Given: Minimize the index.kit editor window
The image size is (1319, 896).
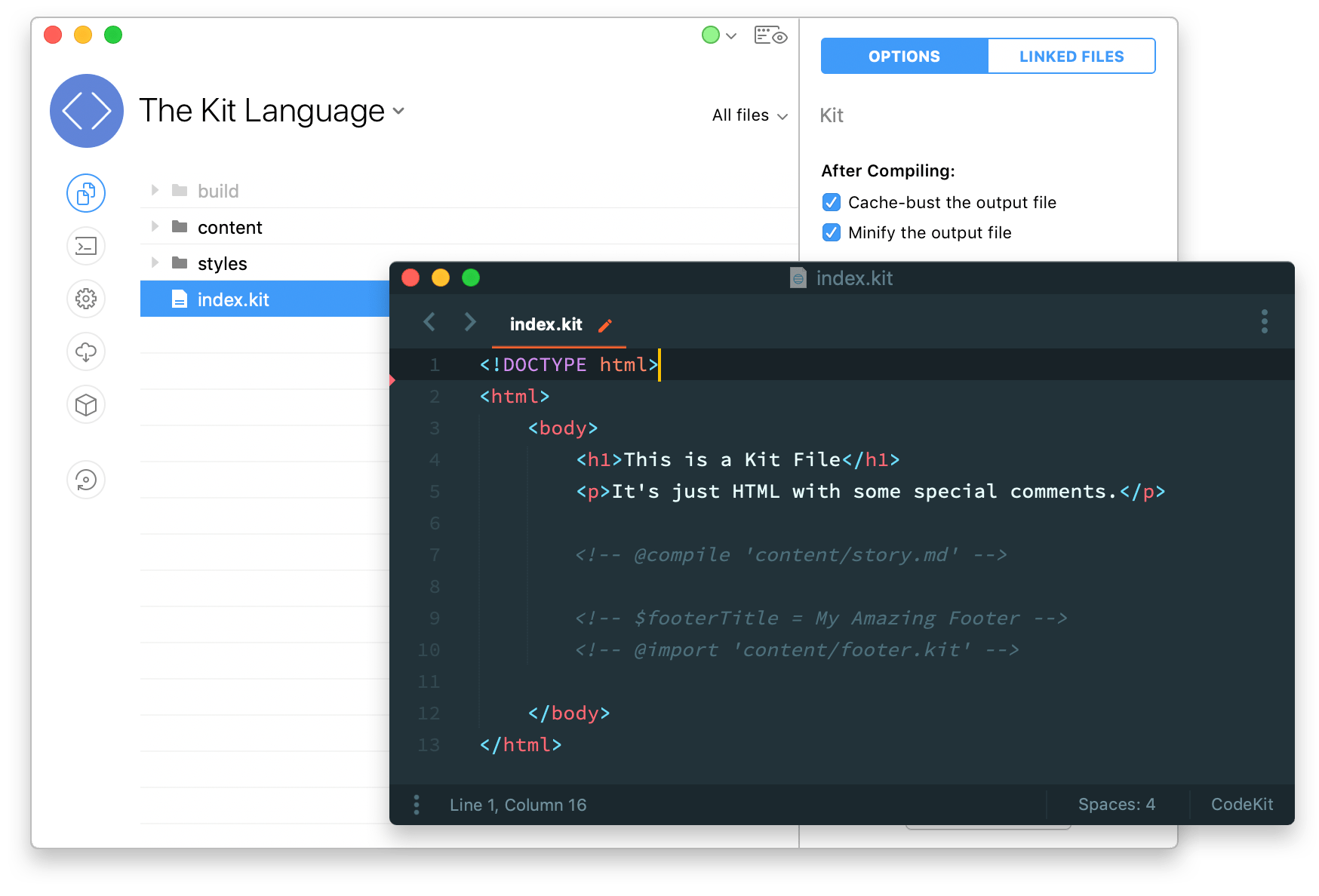Looking at the screenshot, I should (441, 278).
